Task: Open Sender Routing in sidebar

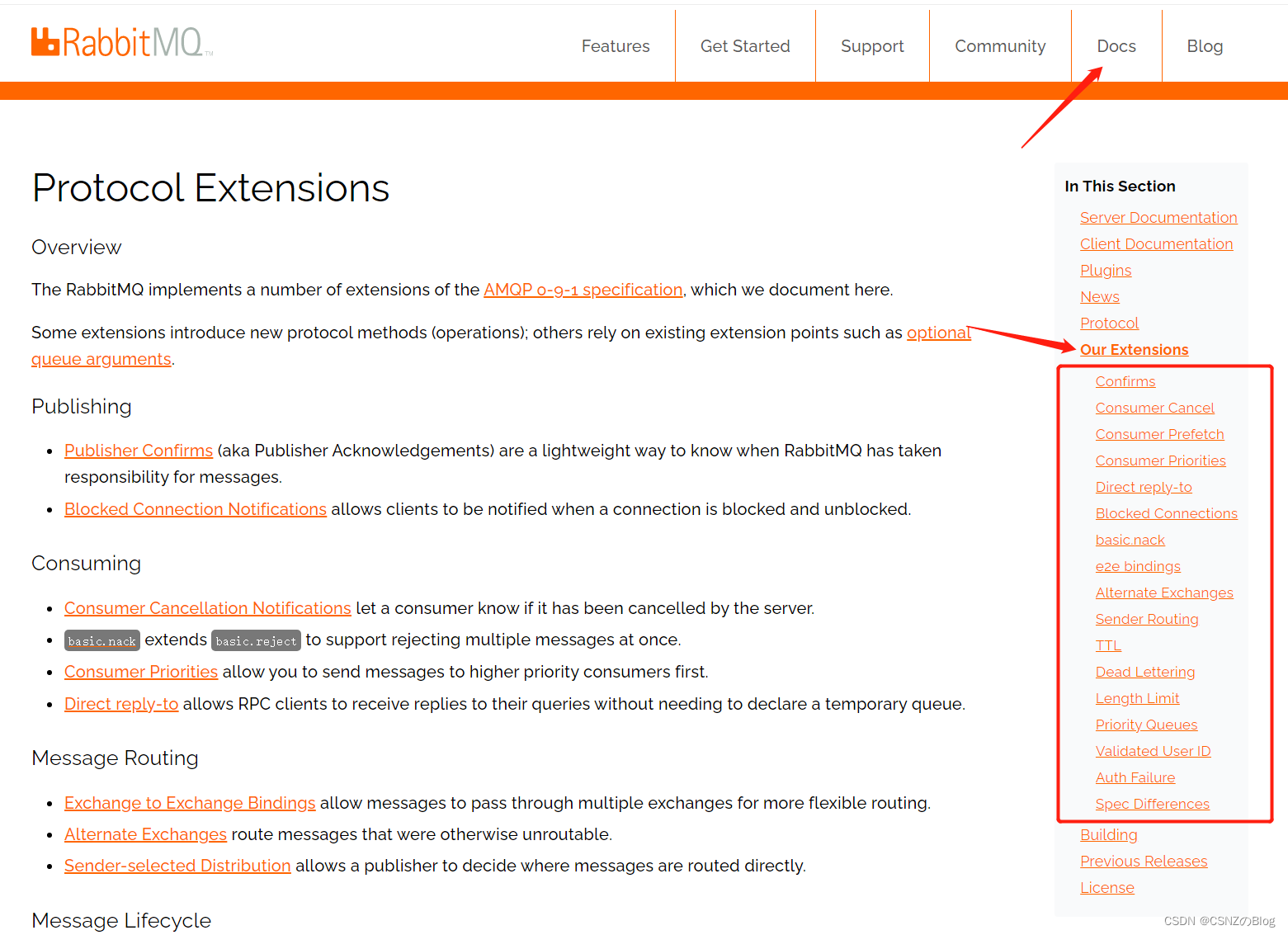Action: pos(1147,619)
